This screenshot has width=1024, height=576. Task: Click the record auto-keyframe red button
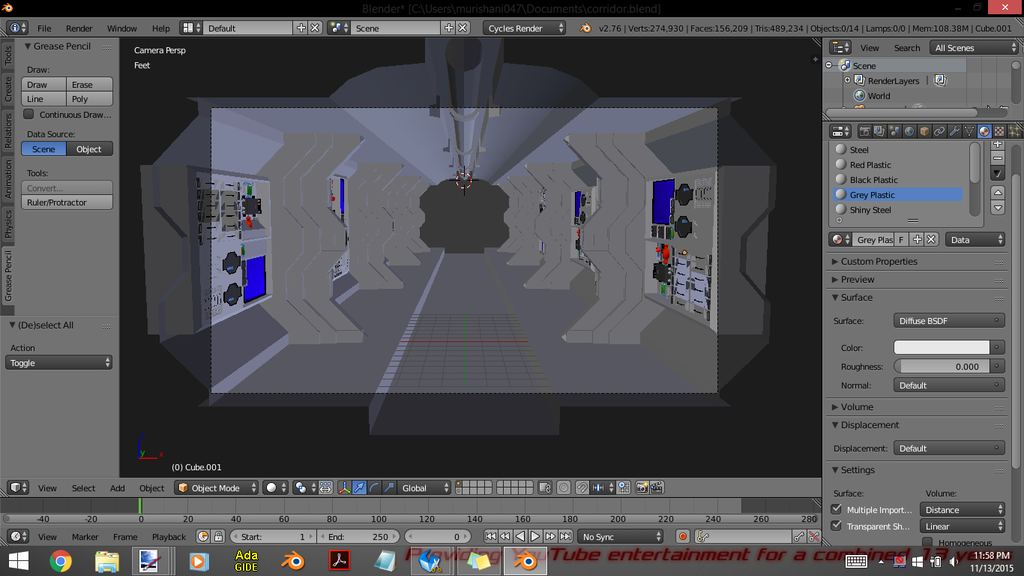[682, 537]
